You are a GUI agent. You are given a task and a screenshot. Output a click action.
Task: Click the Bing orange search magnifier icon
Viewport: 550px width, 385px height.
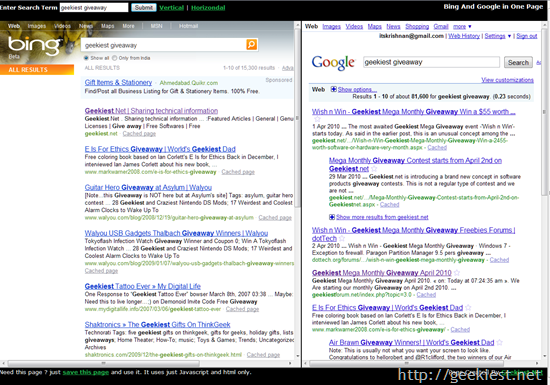tap(251, 45)
